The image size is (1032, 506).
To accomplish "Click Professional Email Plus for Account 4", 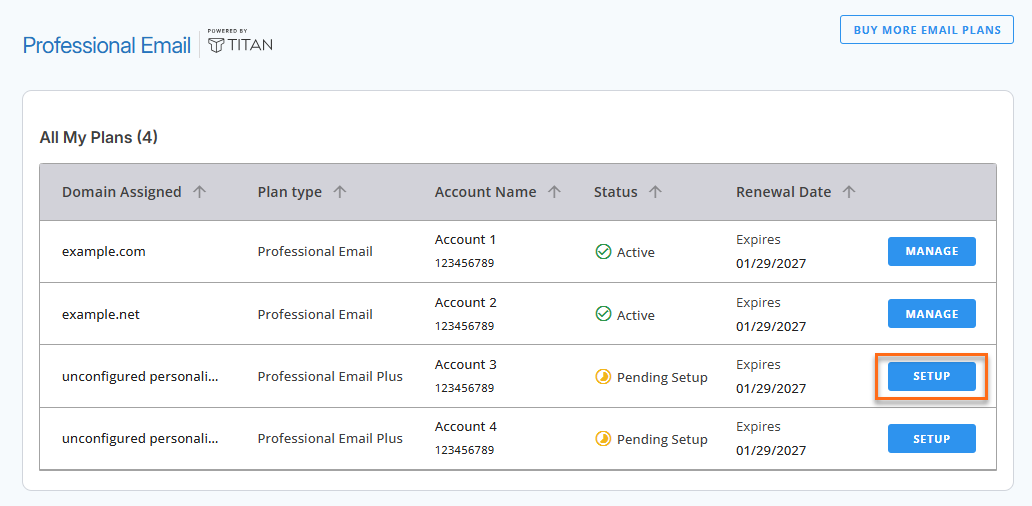I will coord(330,438).
